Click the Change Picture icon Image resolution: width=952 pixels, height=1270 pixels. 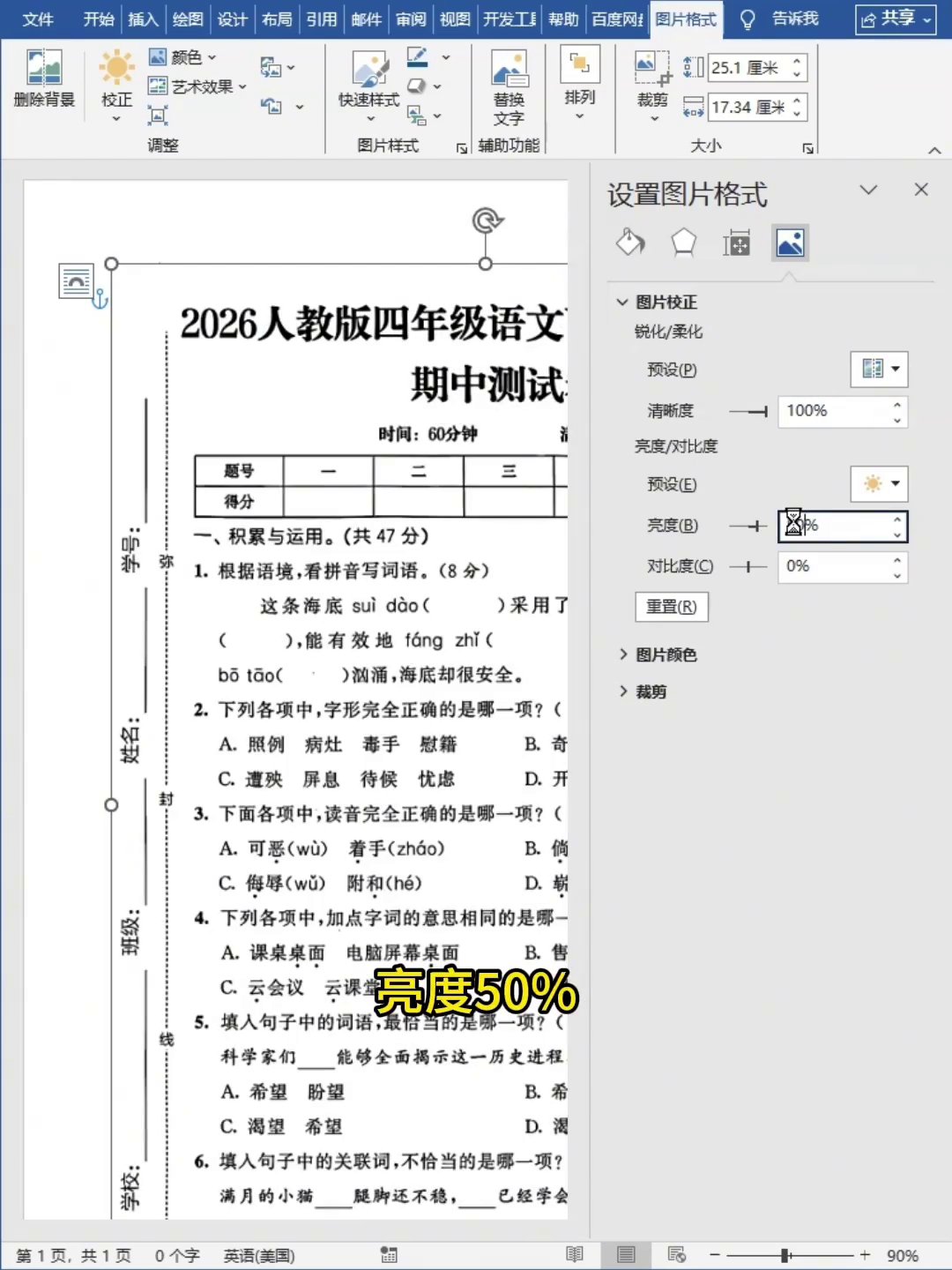pyautogui.click(x=271, y=67)
